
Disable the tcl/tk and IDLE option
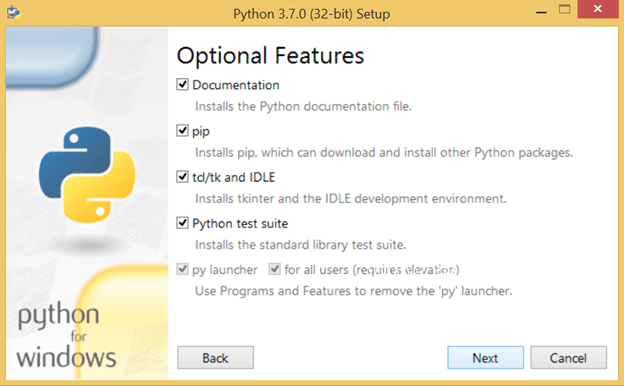coord(182,177)
